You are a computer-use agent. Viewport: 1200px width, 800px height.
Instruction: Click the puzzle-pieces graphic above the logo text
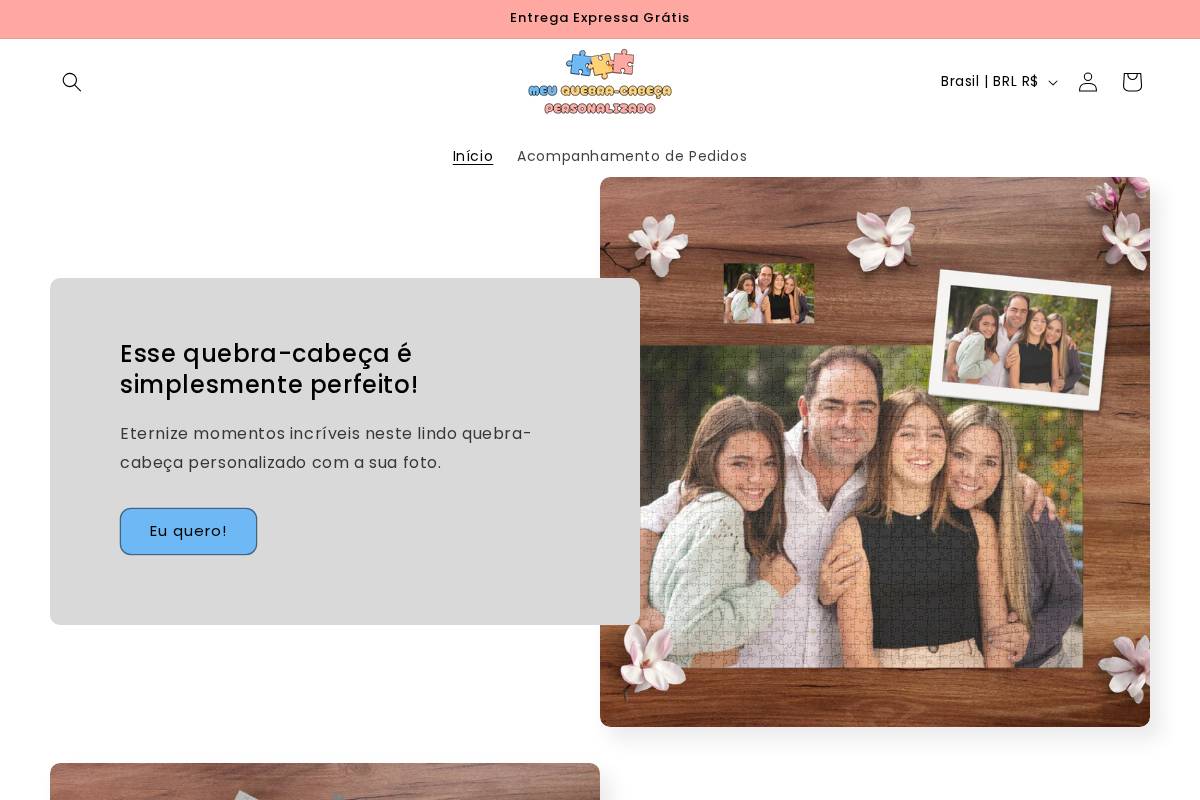coord(600,64)
